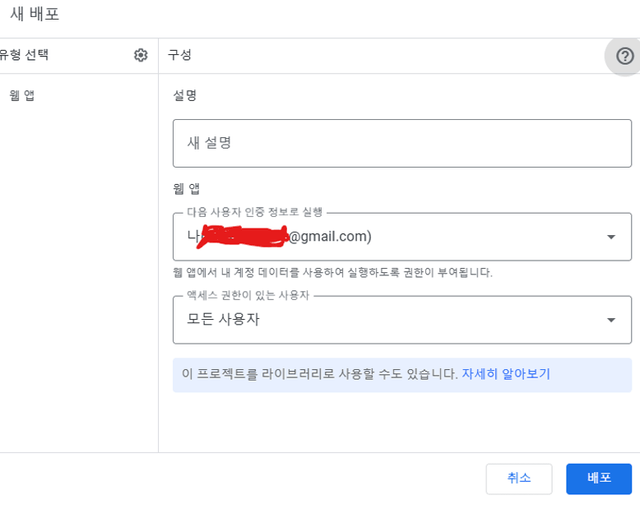Click the gmail.com account value
Viewport: 640px width, 508px height.
(330, 237)
